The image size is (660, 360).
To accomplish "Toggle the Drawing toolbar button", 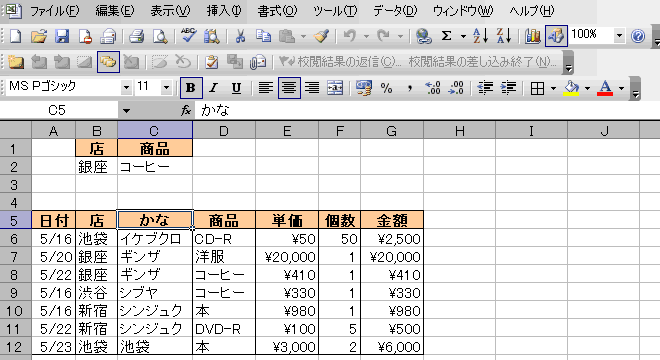I will (556, 36).
